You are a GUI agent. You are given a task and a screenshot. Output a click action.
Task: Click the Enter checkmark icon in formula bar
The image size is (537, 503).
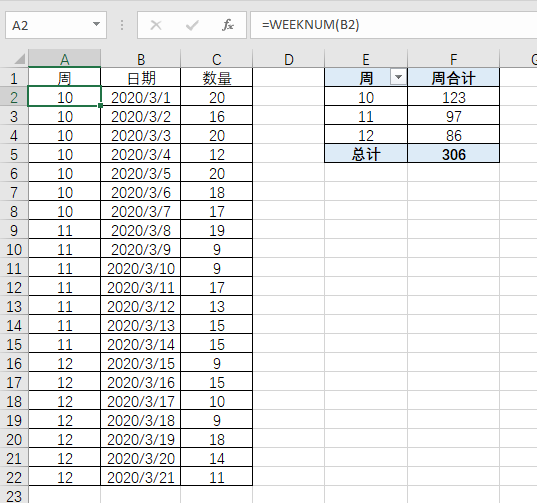(x=192, y=25)
